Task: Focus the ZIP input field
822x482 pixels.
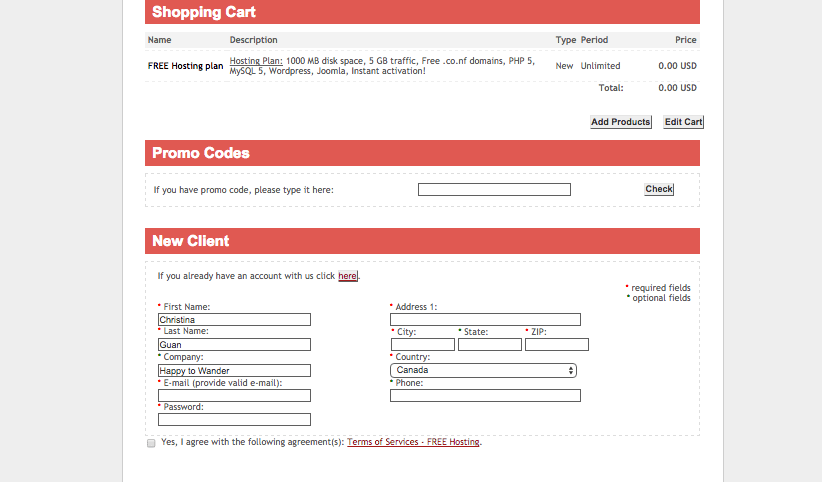Action: pyautogui.click(x=557, y=345)
